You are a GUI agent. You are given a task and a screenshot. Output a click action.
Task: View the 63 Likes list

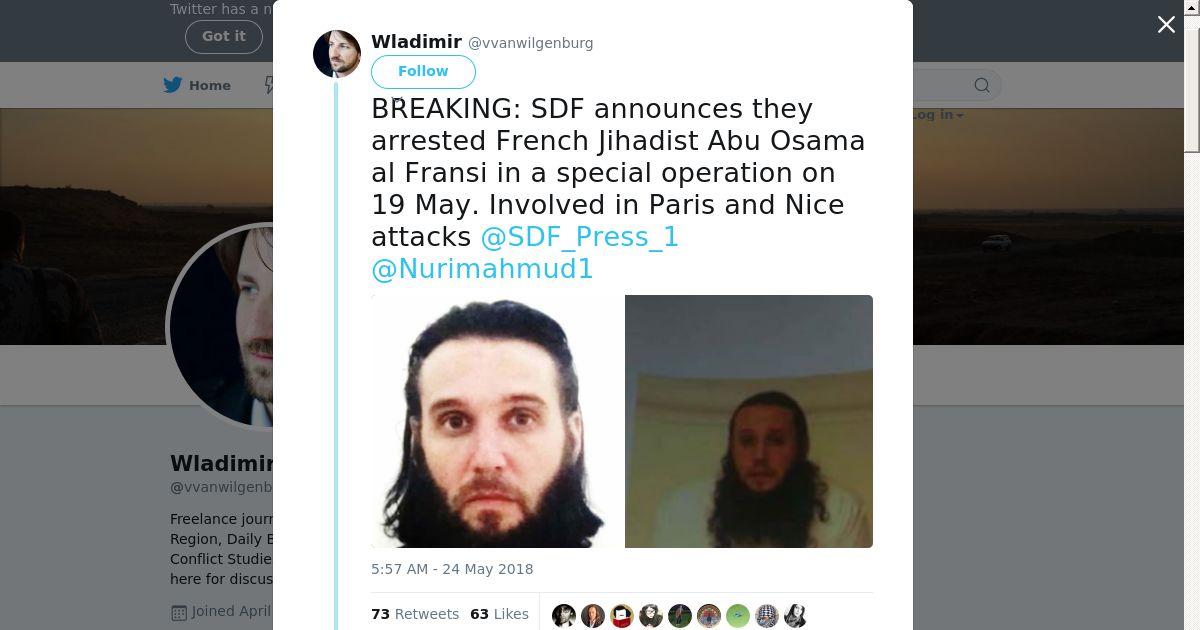click(499, 614)
